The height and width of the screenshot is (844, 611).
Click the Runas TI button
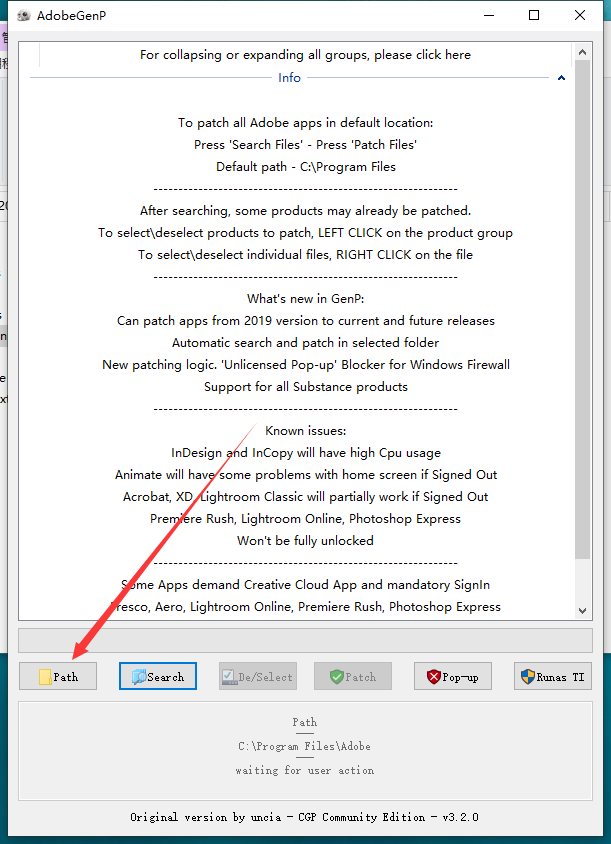(553, 676)
